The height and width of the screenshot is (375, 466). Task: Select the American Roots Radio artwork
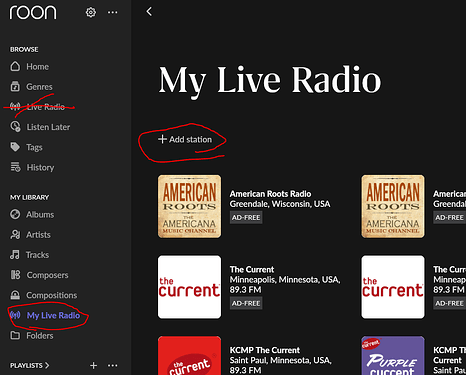point(189,206)
